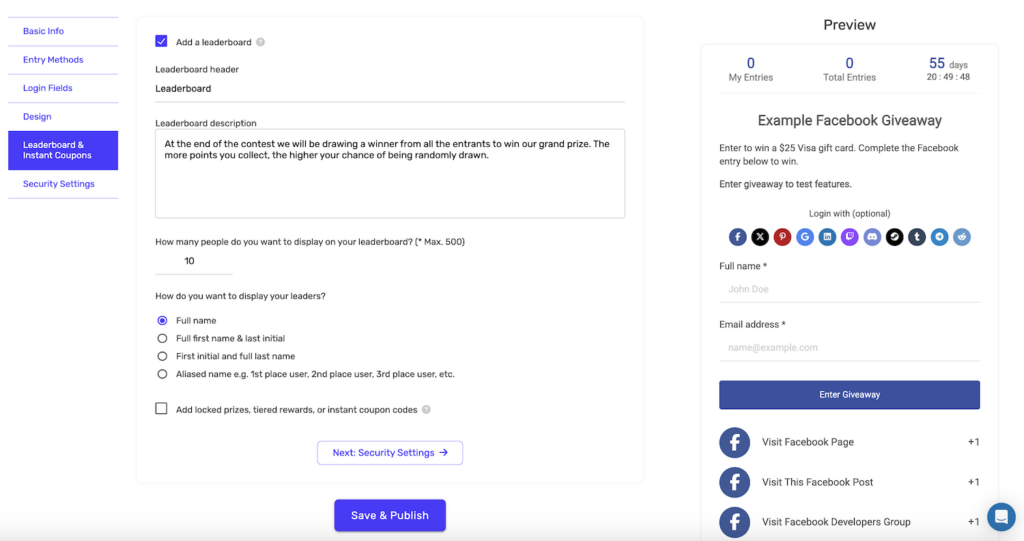Select Aliased name display option
This screenshot has height=541, width=1024.
pyautogui.click(x=162, y=374)
